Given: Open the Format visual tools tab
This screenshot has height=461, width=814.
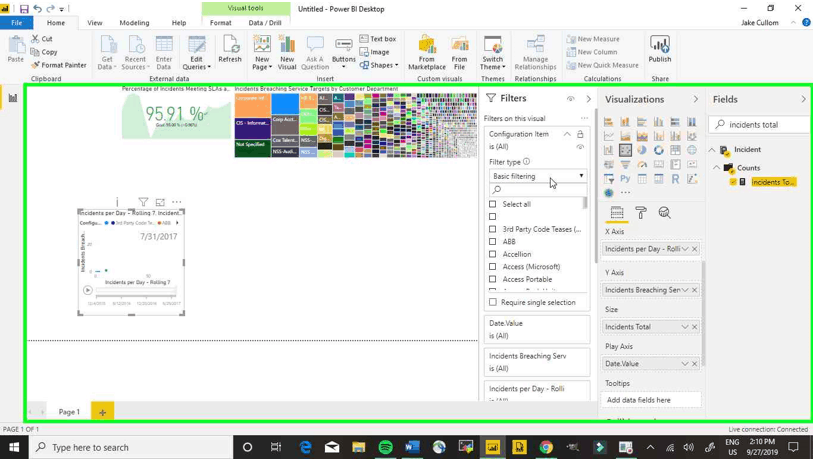Looking at the screenshot, I should pos(221,23).
